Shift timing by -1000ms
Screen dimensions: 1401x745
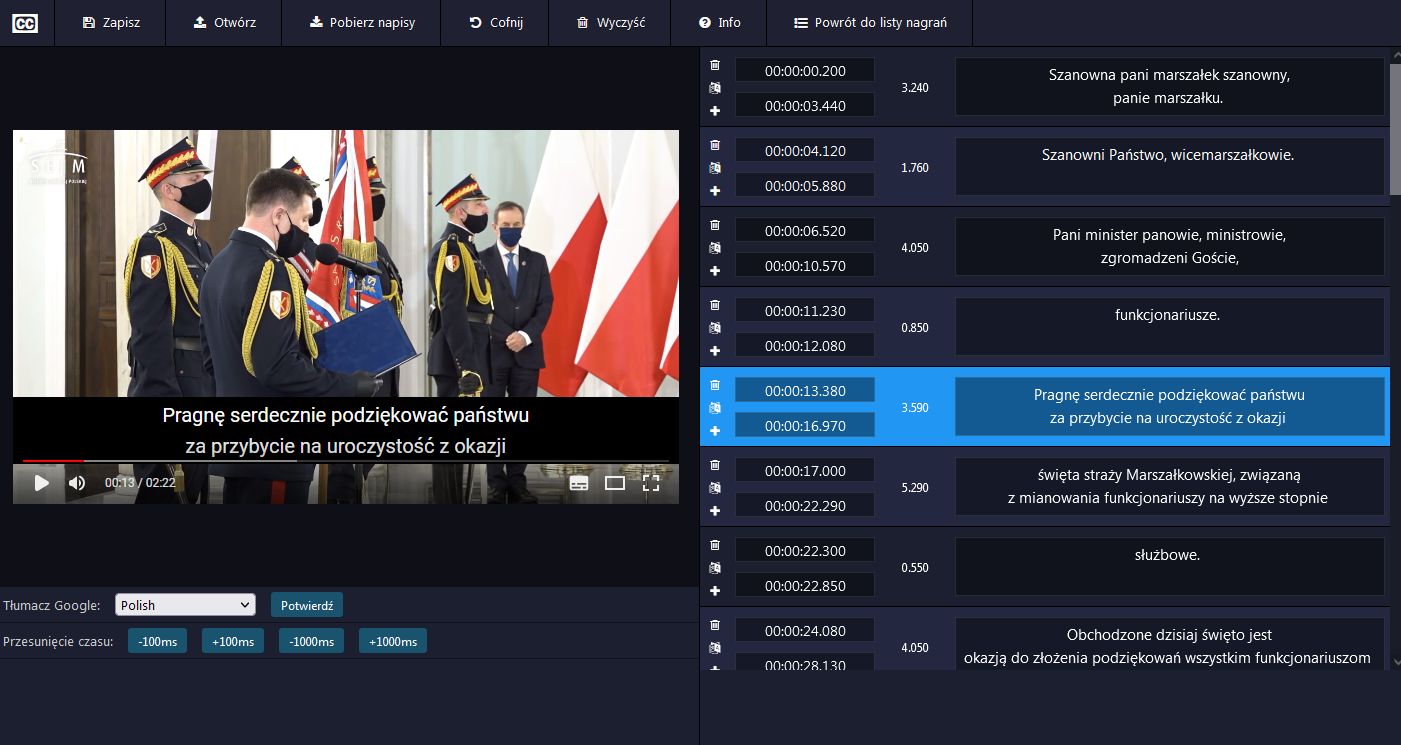(311, 641)
